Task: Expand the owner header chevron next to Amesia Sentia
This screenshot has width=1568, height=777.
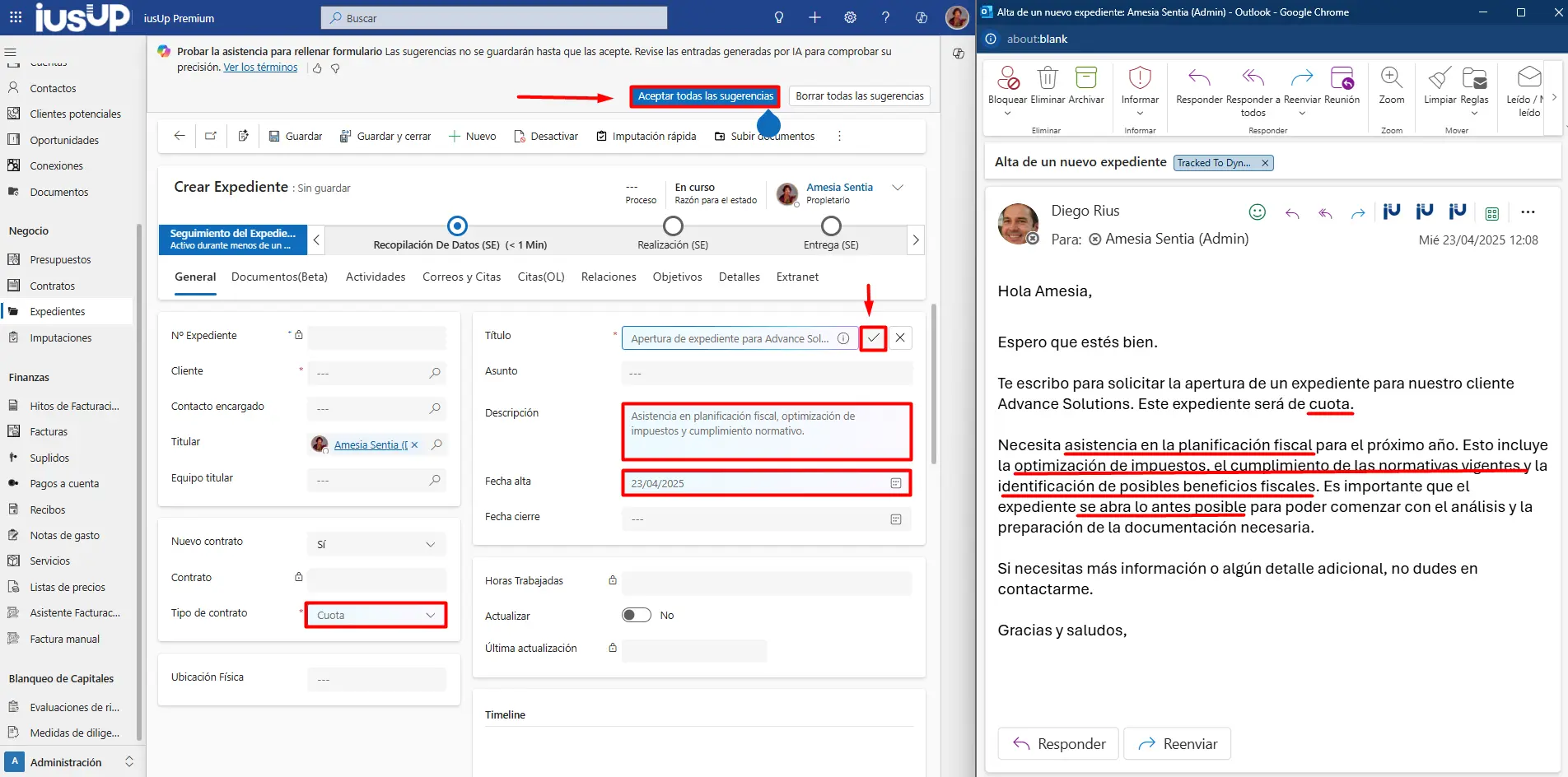Action: pyautogui.click(x=898, y=188)
